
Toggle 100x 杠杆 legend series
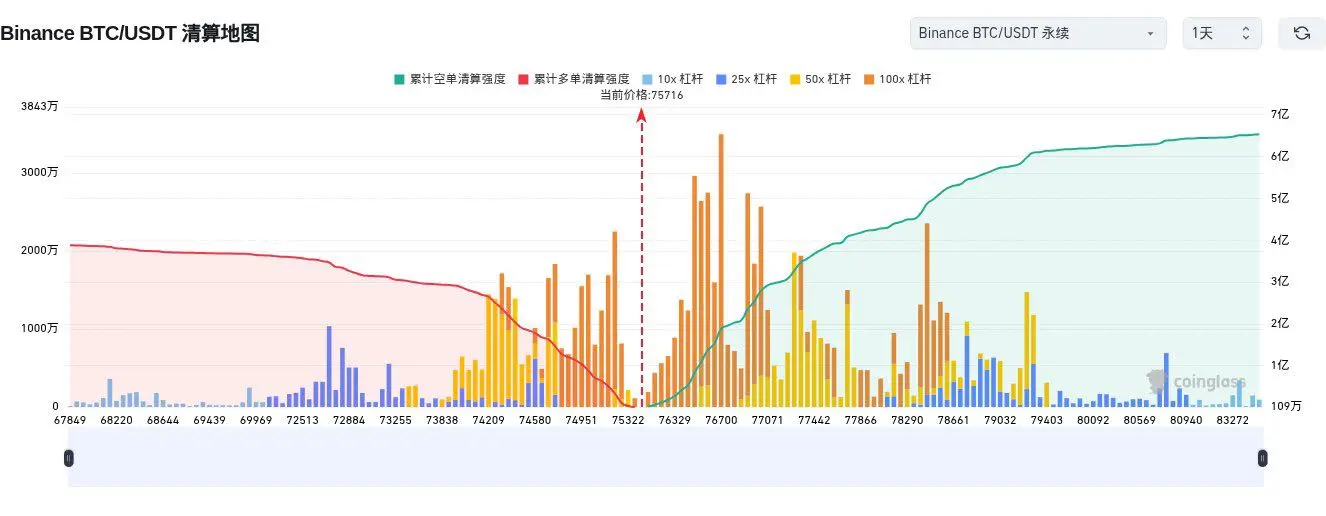897,78
